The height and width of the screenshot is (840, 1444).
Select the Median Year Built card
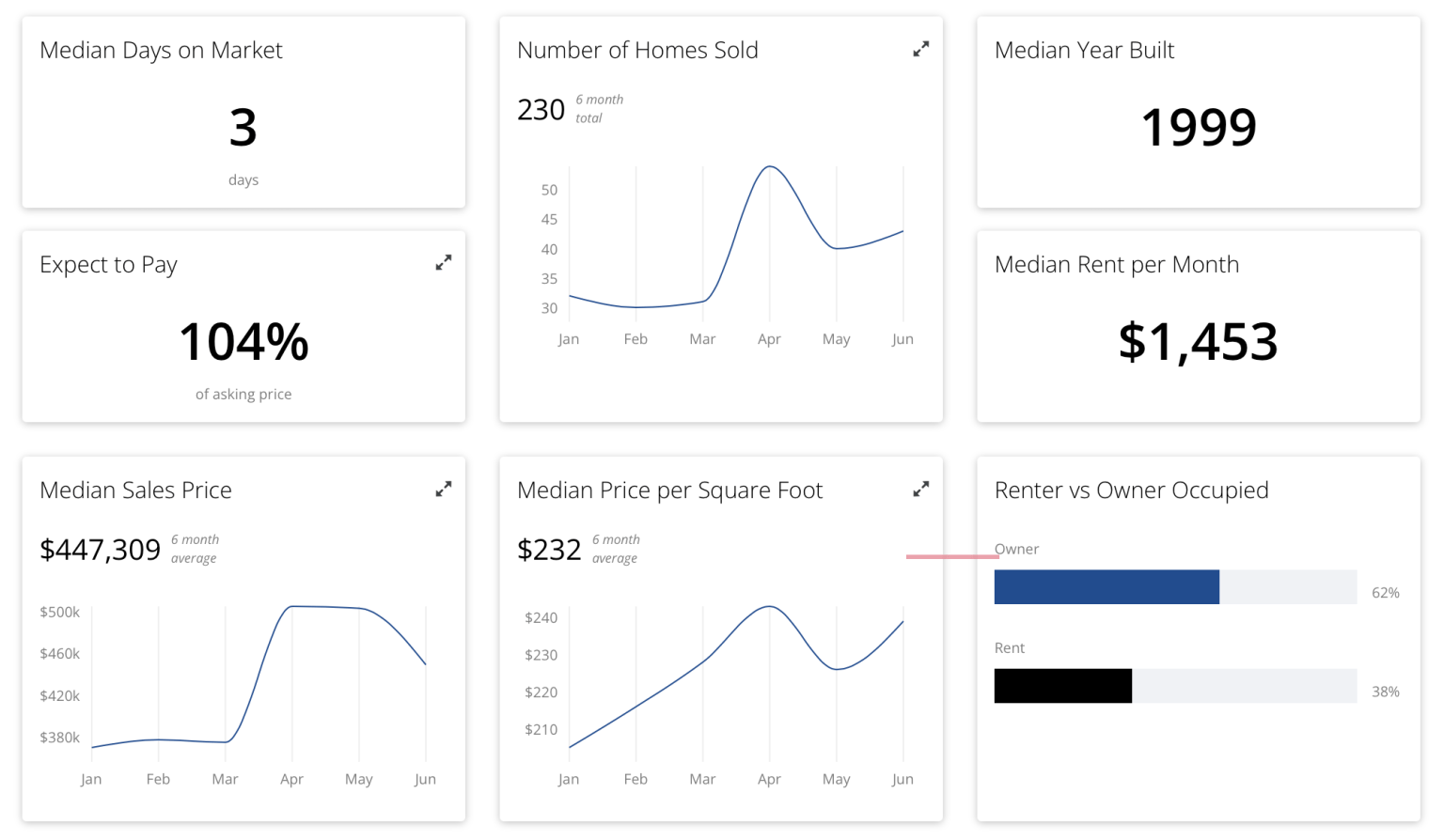1199,112
